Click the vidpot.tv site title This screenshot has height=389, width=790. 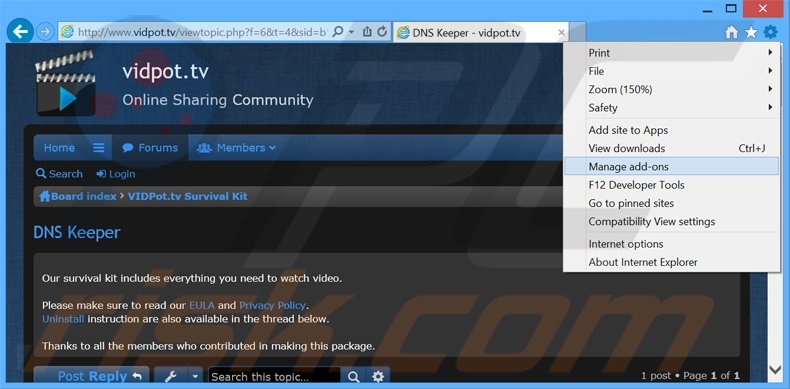point(165,73)
